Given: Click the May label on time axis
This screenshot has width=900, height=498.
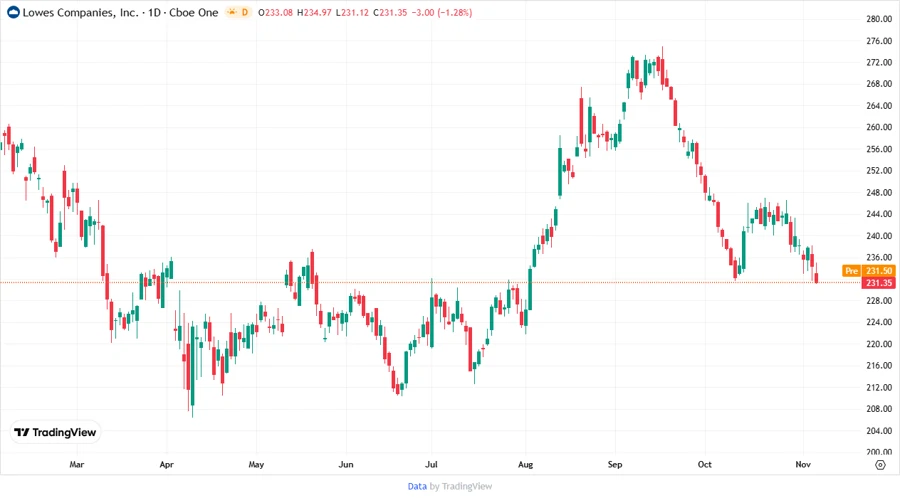Looking at the screenshot, I should (256, 464).
